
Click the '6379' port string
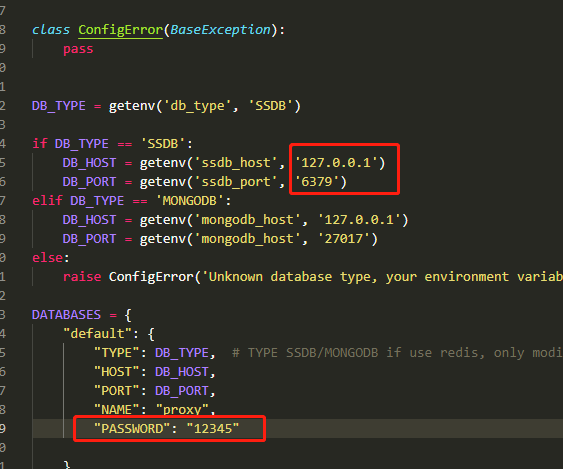point(317,182)
